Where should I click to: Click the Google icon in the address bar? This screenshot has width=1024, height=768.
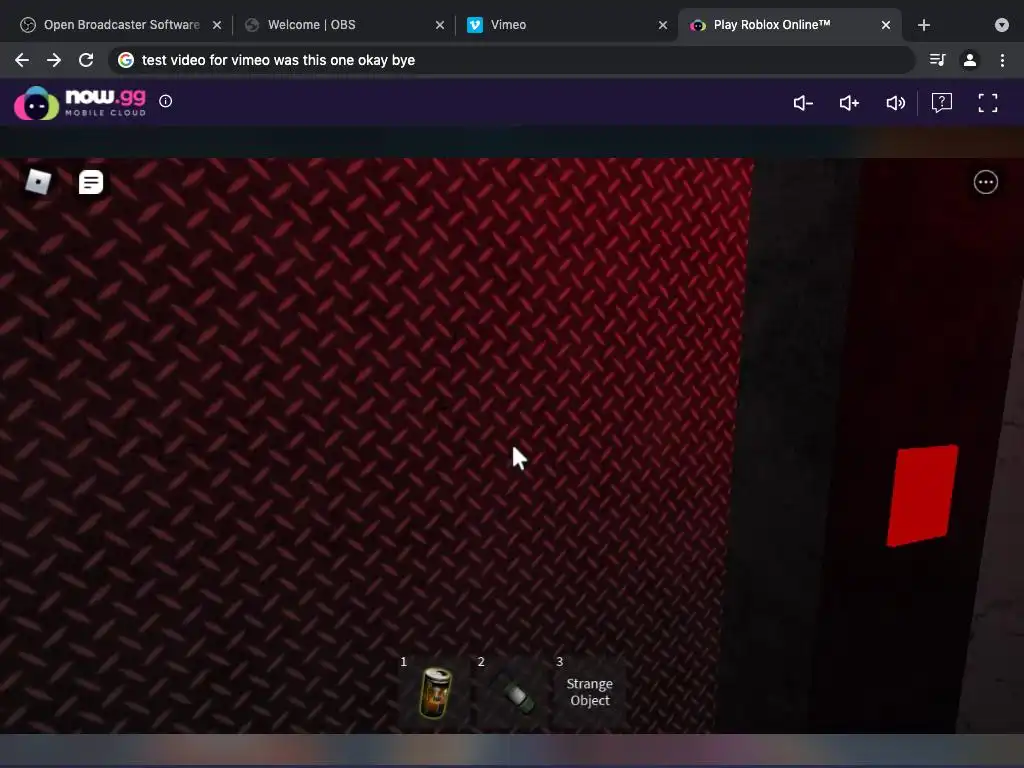click(125, 60)
